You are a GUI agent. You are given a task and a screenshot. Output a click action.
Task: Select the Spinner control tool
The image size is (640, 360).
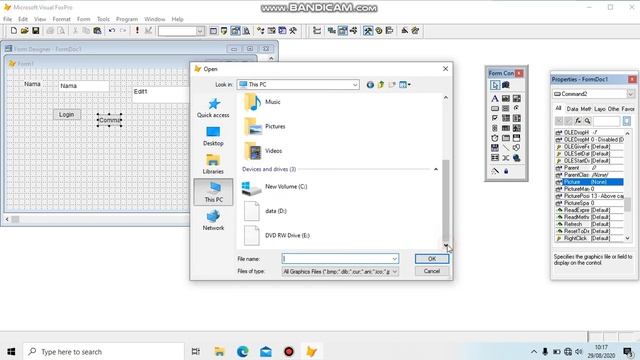(495, 128)
